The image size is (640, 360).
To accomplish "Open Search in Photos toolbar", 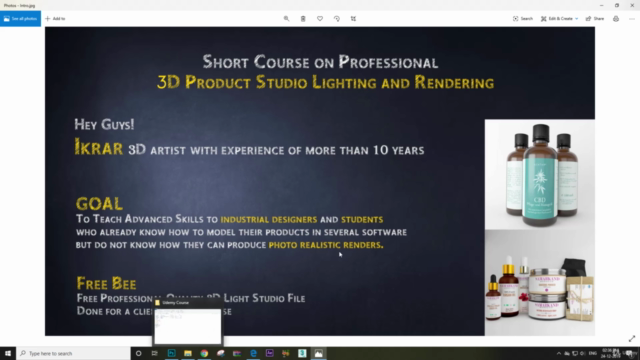I will click(x=523, y=19).
